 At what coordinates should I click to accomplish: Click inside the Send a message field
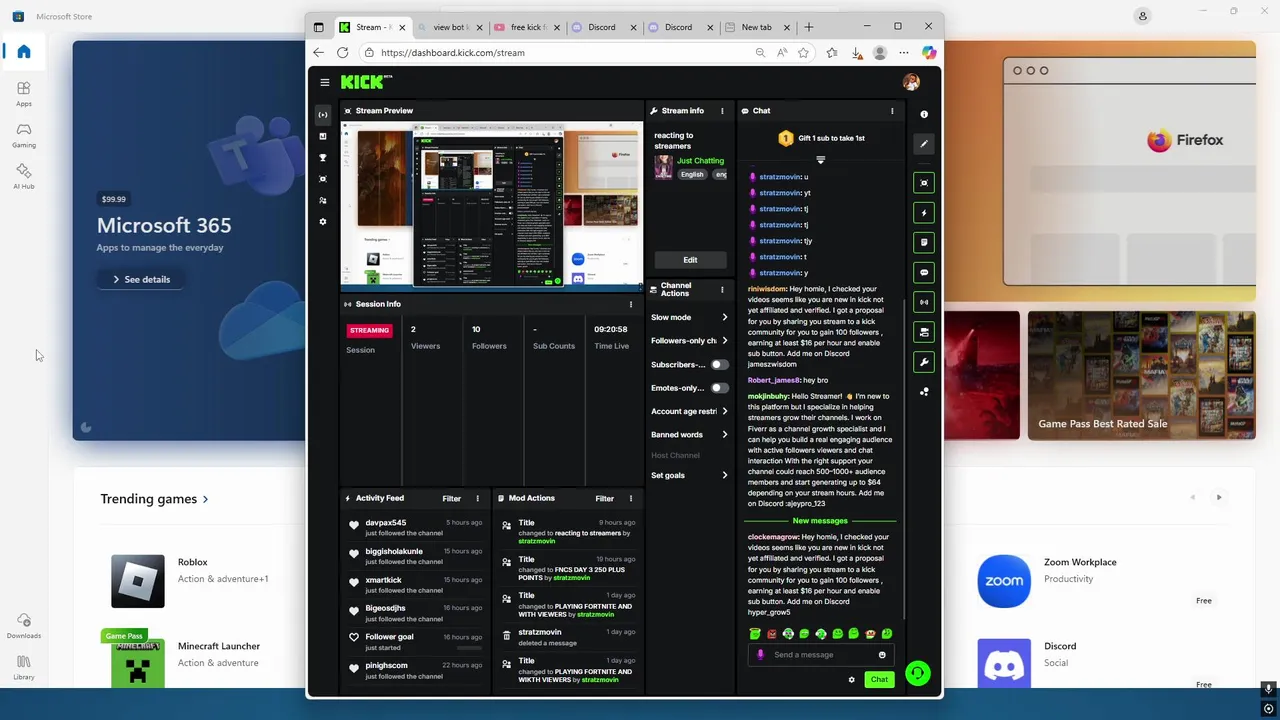coord(820,655)
